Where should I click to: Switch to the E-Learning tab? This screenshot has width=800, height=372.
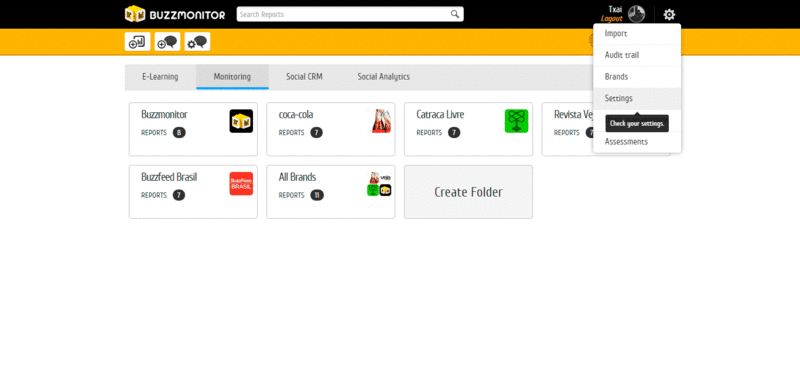click(x=160, y=77)
